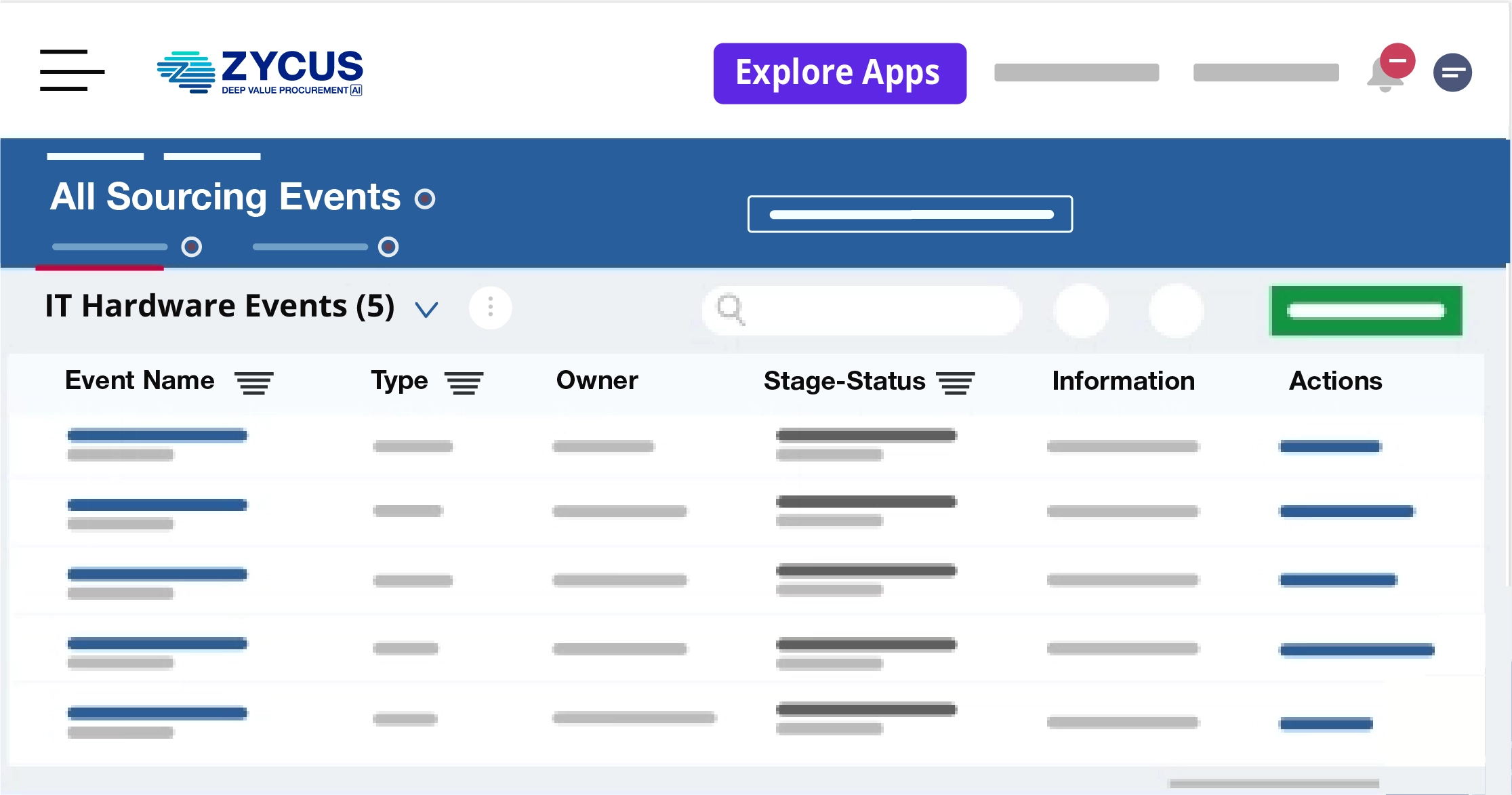Click info circle beside All Sourcing Events
1512x795 pixels.
pyautogui.click(x=425, y=199)
